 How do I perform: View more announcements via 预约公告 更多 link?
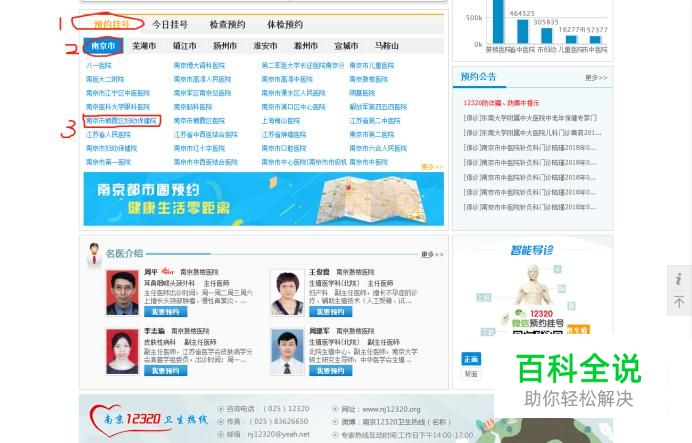596,78
